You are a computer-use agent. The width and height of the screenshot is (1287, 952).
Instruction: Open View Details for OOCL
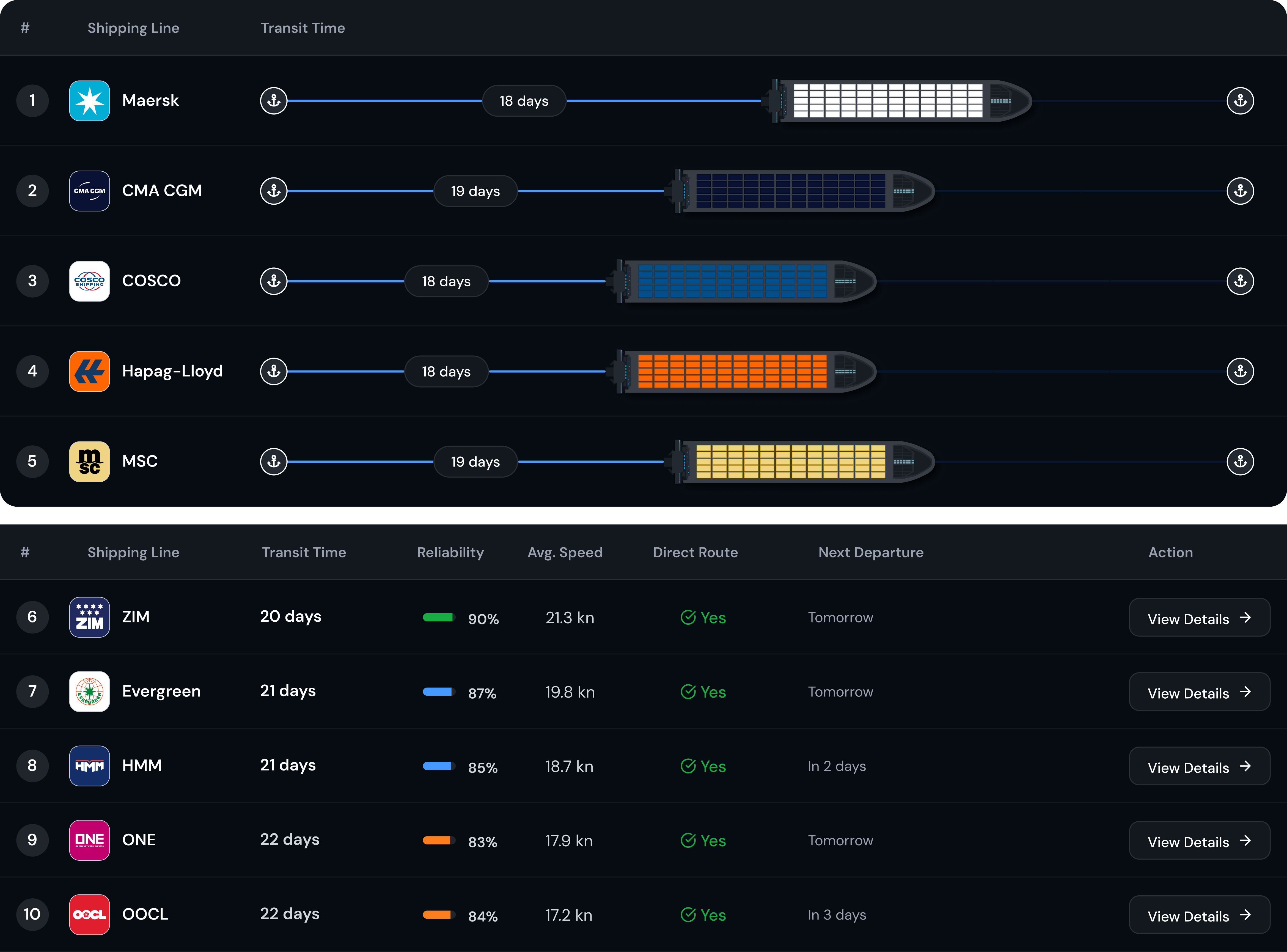tap(1200, 915)
